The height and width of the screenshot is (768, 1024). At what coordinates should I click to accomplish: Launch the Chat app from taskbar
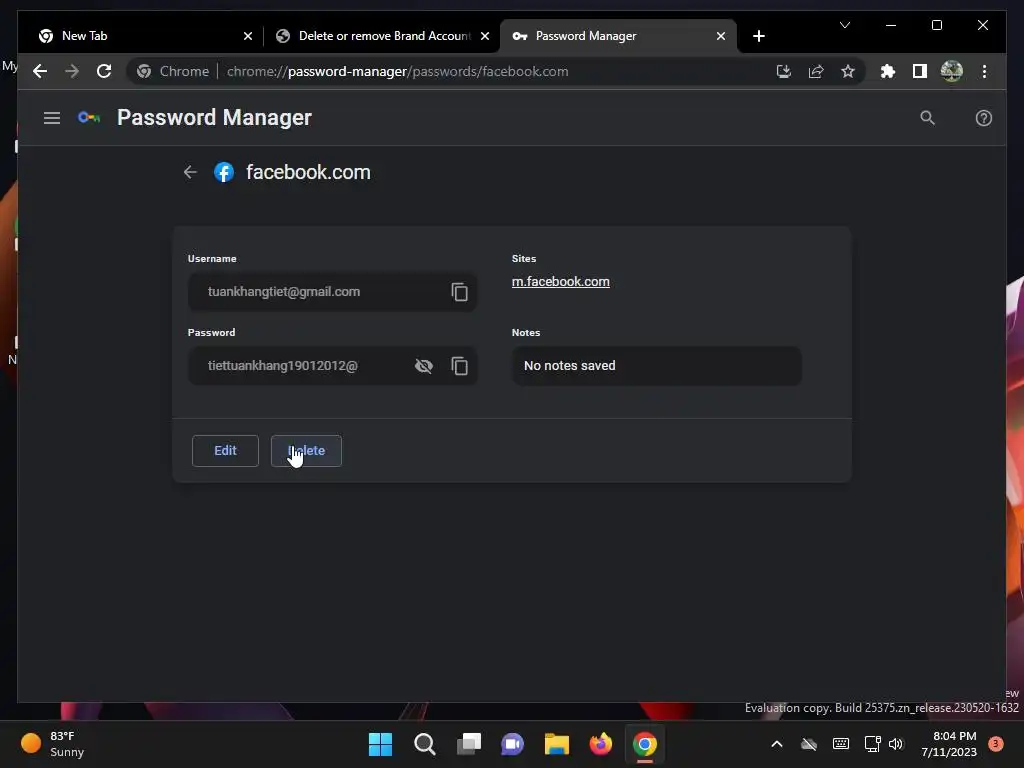[x=513, y=744]
